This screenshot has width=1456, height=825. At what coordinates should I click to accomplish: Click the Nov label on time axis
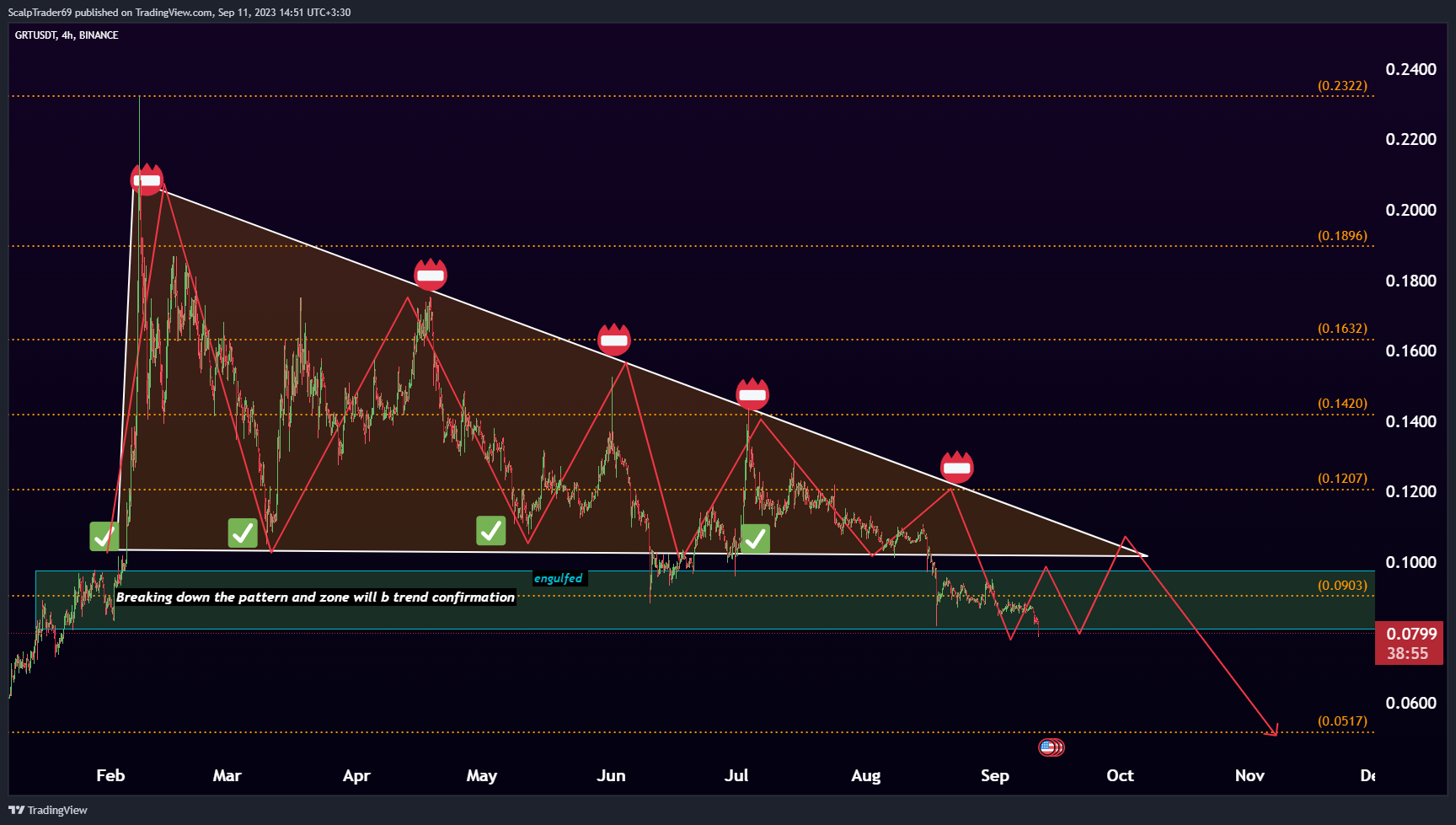[1250, 775]
